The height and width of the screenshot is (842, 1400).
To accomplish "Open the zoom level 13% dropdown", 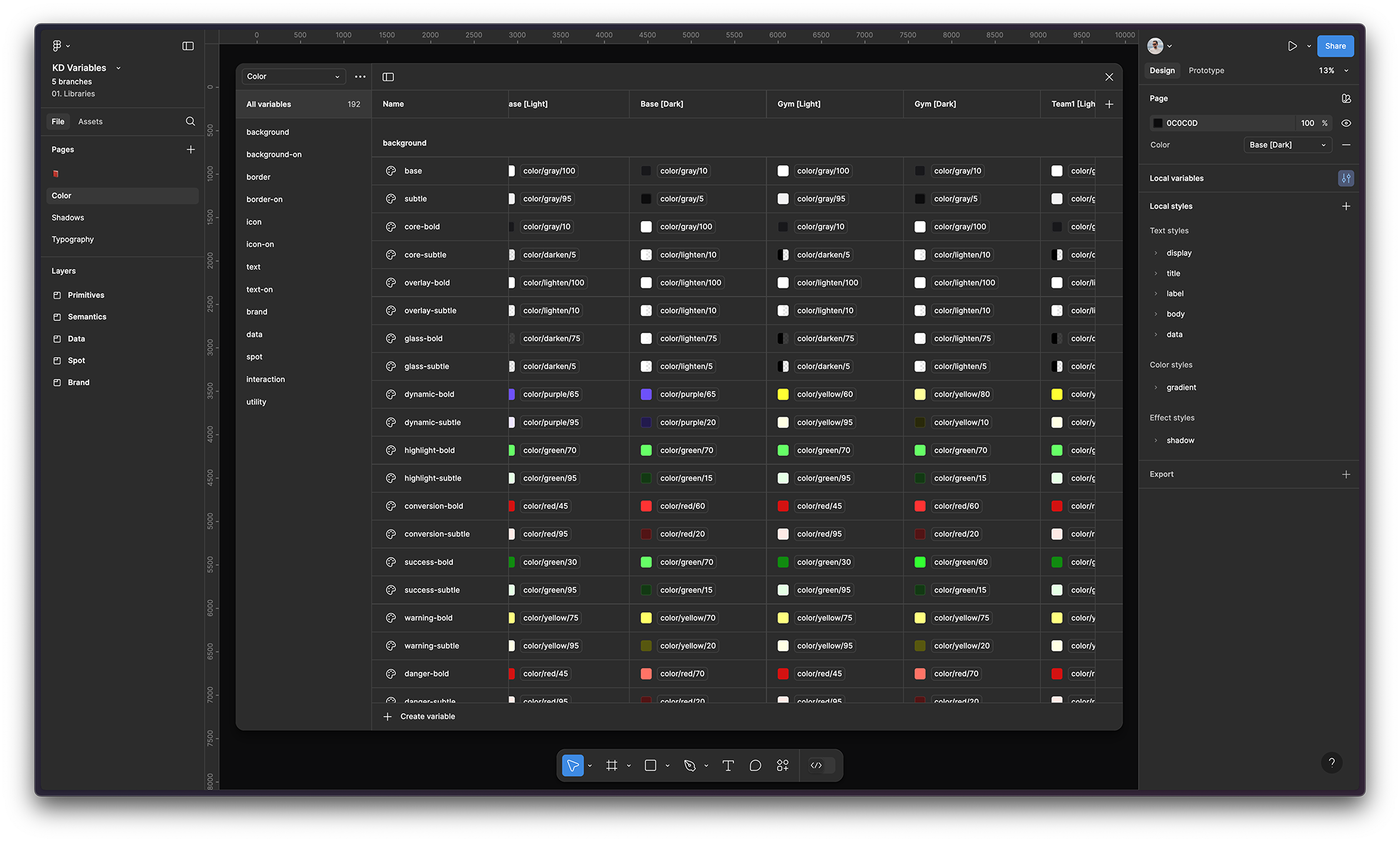I will tap(1334, 71).
